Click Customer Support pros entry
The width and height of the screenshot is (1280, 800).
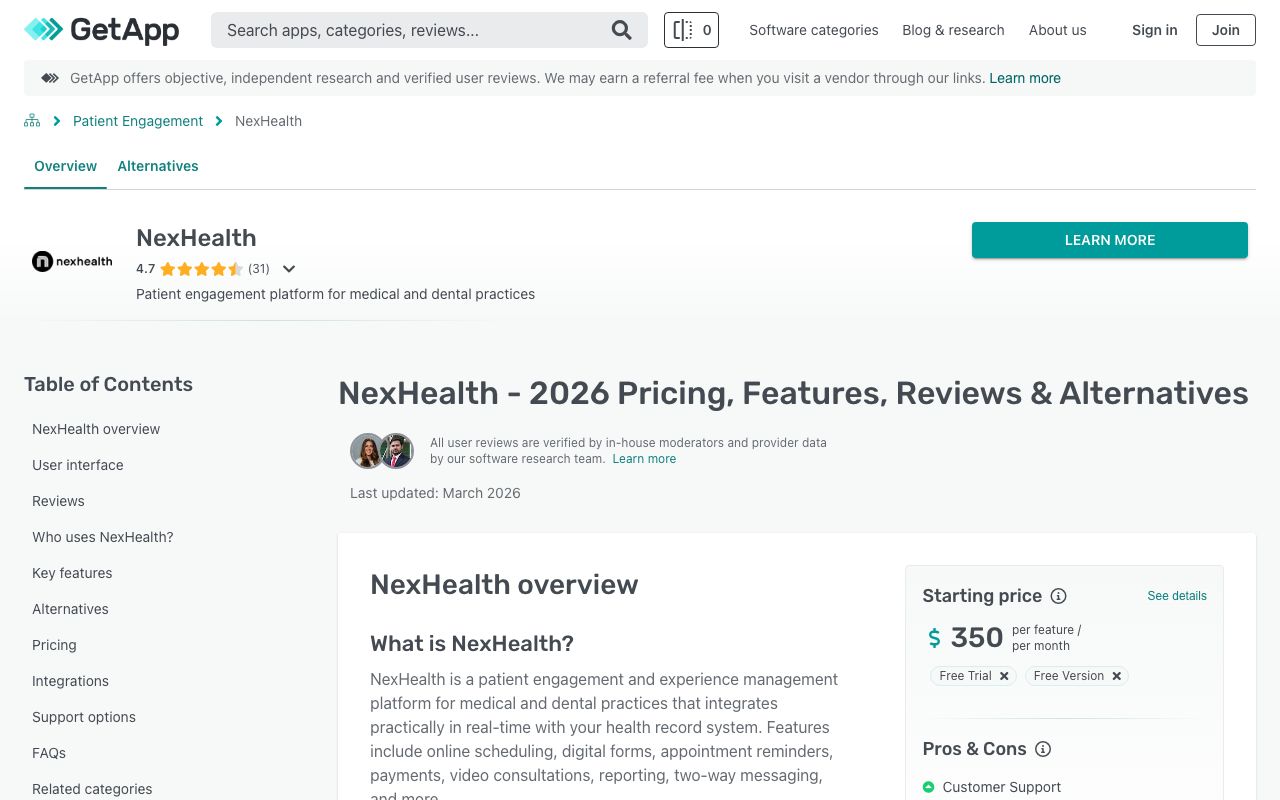tap(1002, 787)
